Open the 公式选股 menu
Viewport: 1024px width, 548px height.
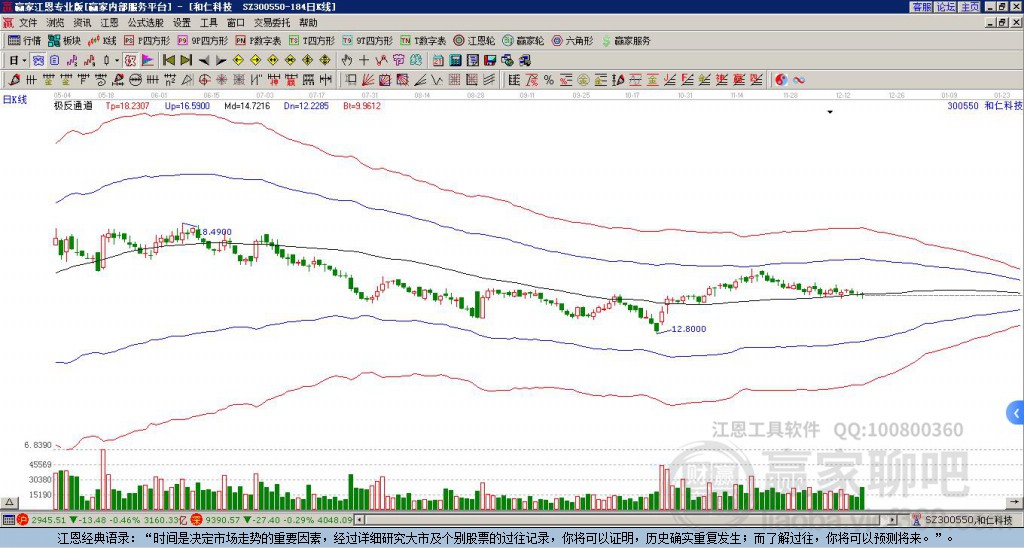point(146,23)
